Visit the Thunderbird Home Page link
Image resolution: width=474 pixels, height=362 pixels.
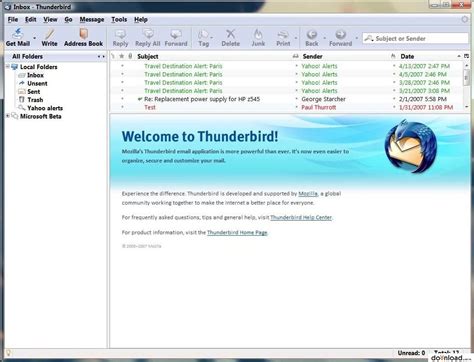[237, 233]
